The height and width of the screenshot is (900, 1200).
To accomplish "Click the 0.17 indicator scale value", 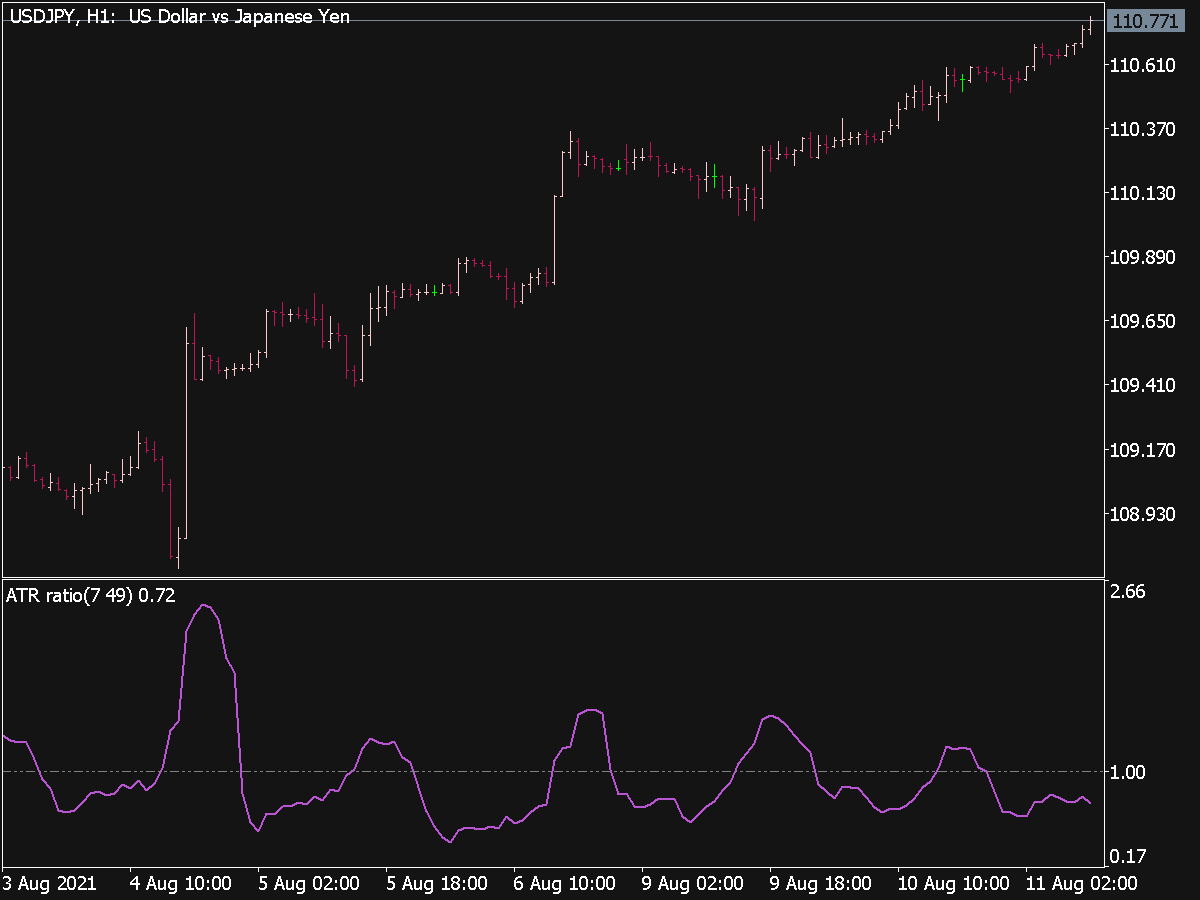I will coord(1128,856).
